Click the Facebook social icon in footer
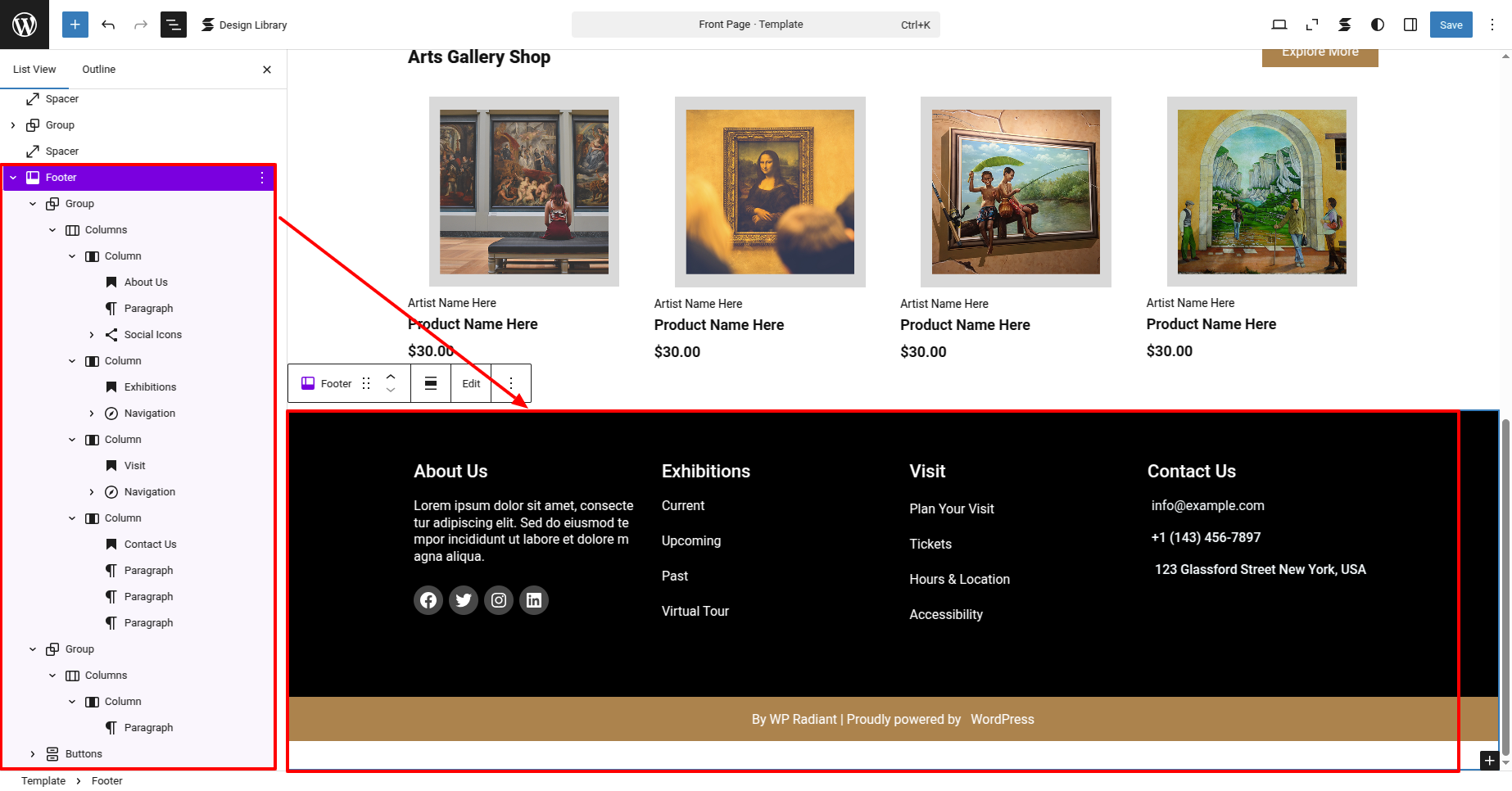 pos(428,600)
